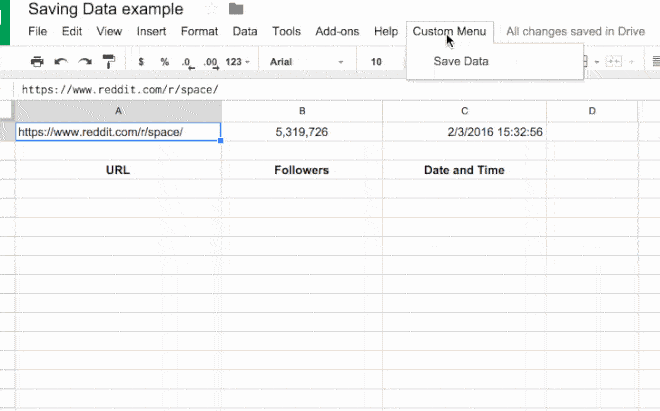Redo with the redo arrow icon
Viewport: 660px width, 411px height.
click(85, 62)
